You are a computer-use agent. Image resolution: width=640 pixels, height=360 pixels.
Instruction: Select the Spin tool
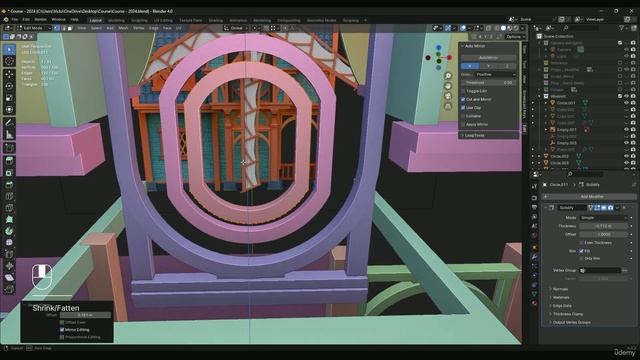click(x=9, y=231)
